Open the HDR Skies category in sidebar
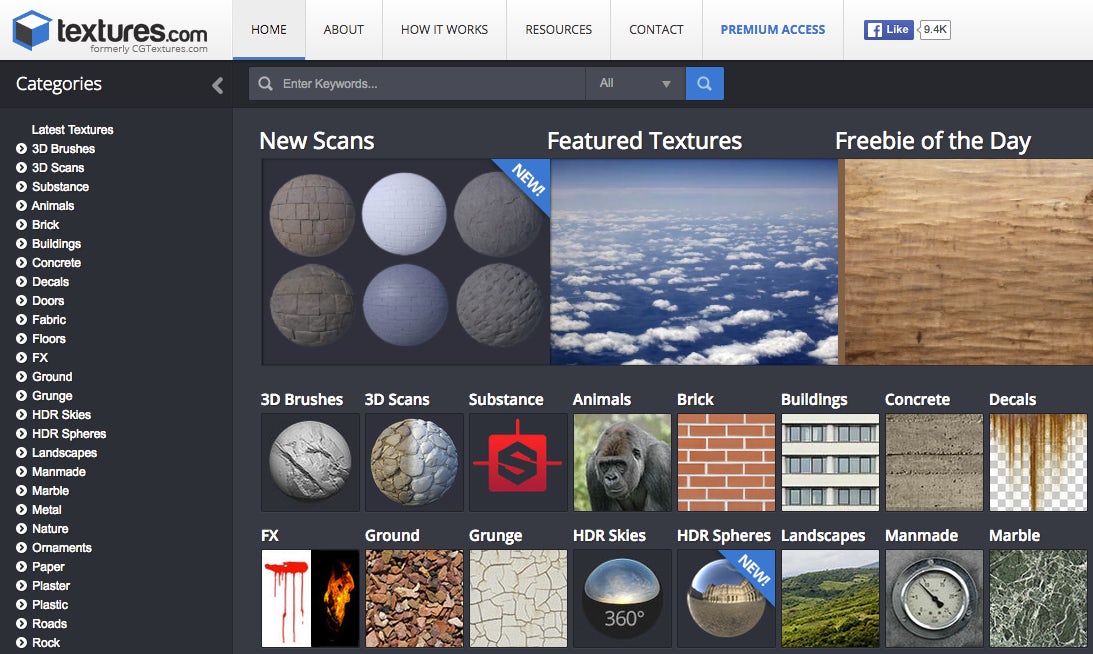Viewport: 1093px width, 654px height. pos(61,415)
